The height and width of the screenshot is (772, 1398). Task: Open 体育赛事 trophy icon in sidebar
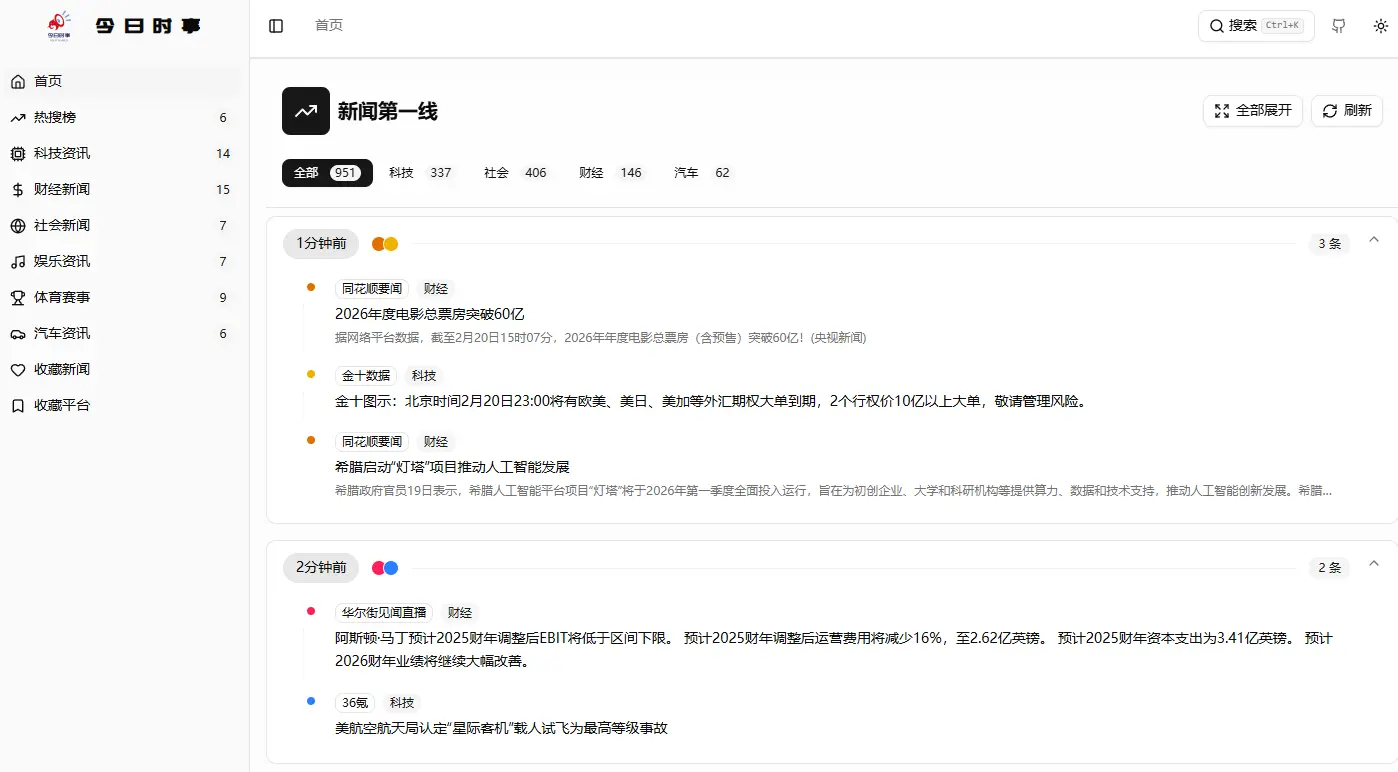[x=18, y=297]
